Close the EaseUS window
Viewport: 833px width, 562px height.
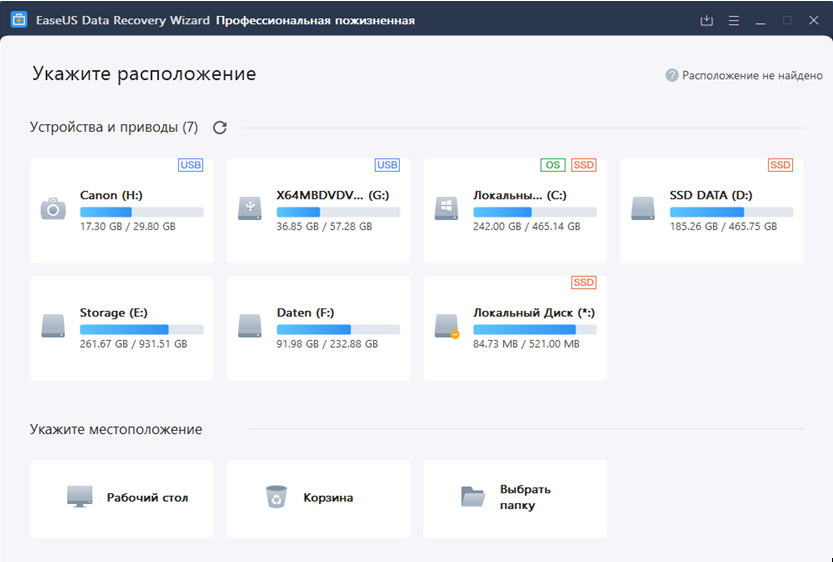(x=813, y=21)
